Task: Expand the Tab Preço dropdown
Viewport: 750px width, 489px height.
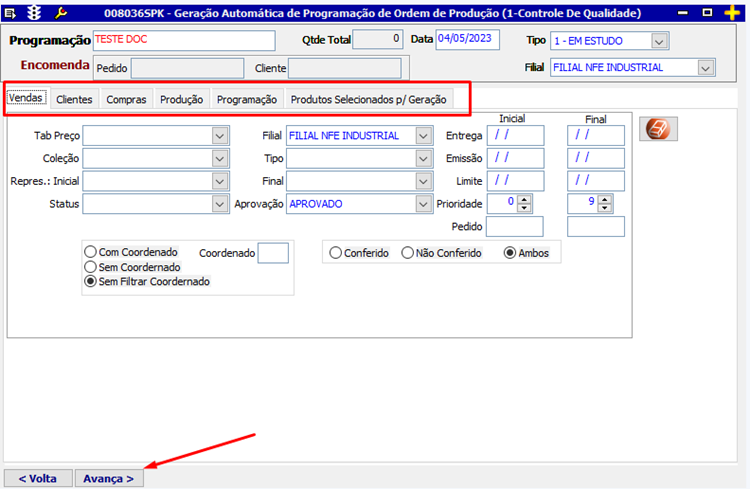Action: 220,136
